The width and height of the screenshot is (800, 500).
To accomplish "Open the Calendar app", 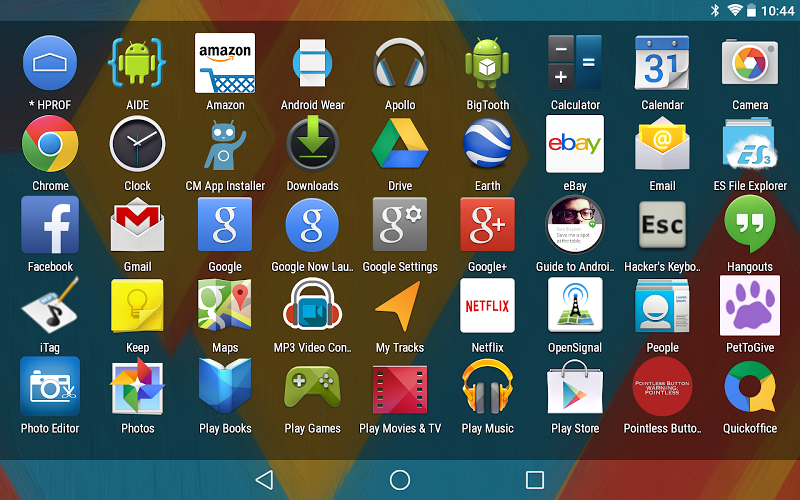I will point(662,63).
